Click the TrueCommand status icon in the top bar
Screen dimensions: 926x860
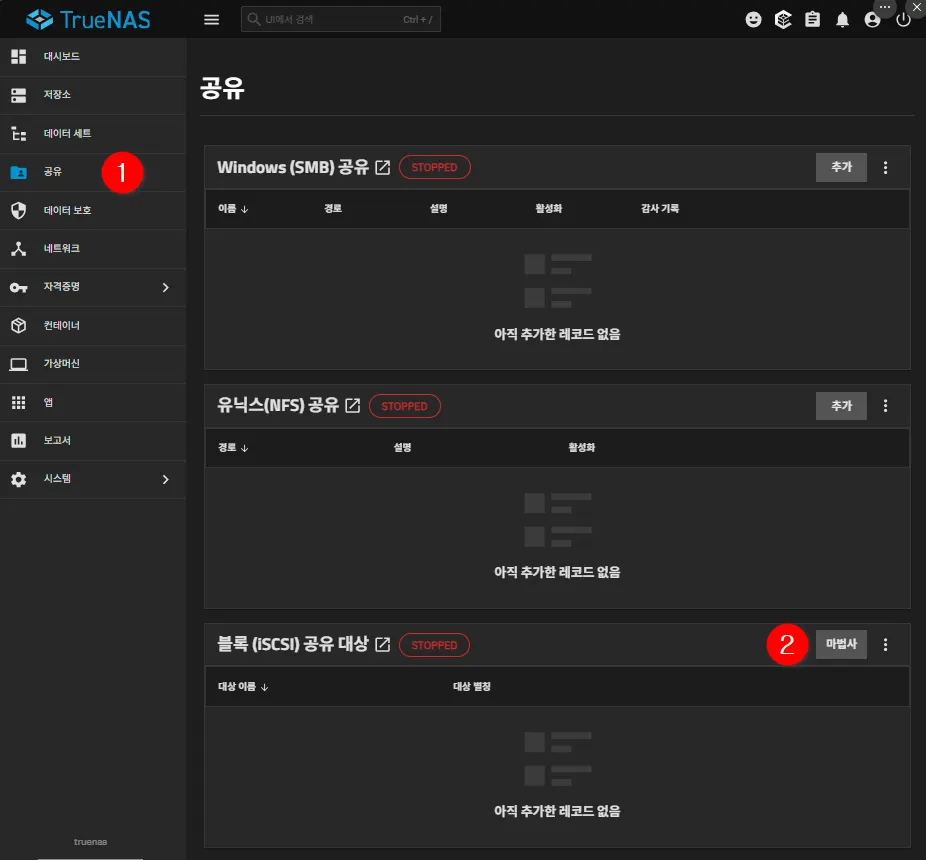(783, 19)
